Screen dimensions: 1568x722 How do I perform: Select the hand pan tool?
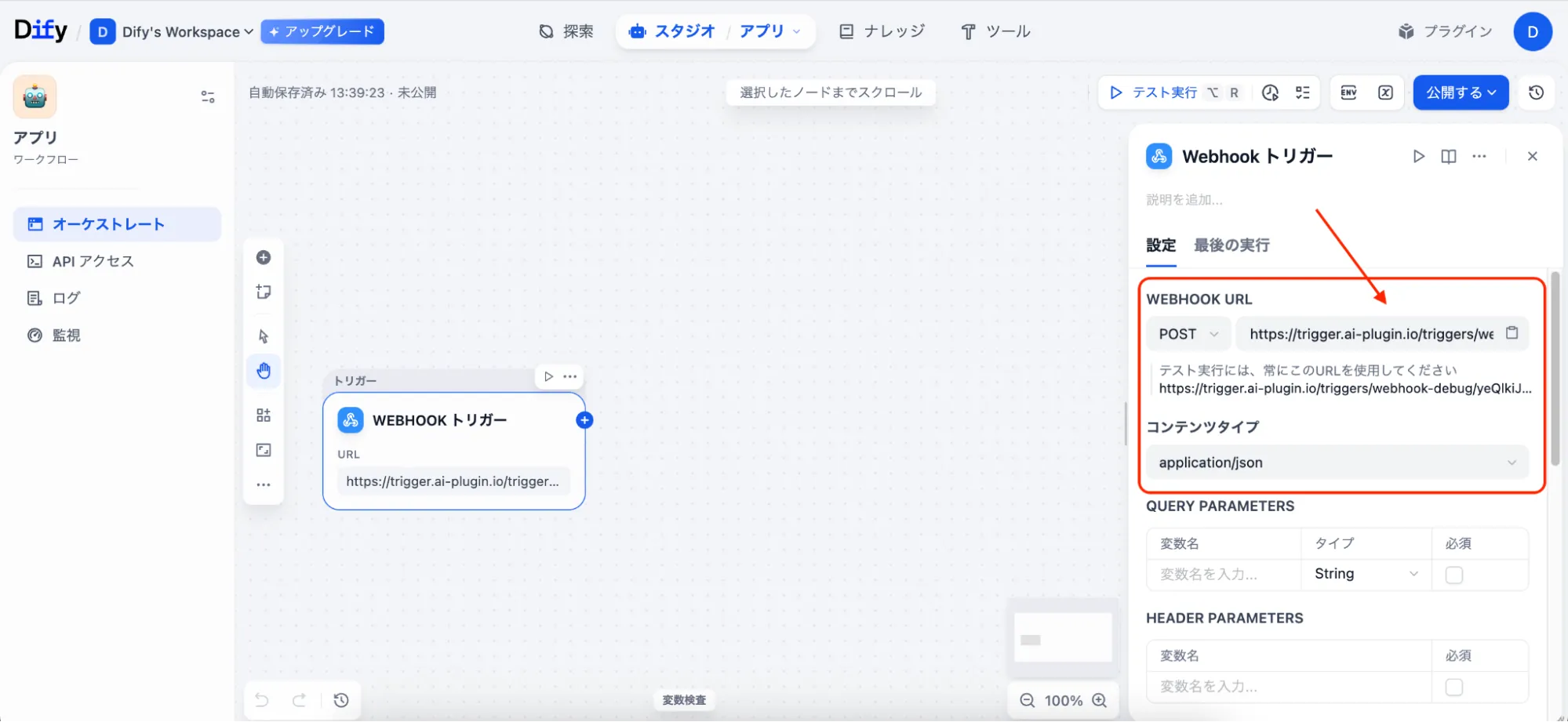264,371
